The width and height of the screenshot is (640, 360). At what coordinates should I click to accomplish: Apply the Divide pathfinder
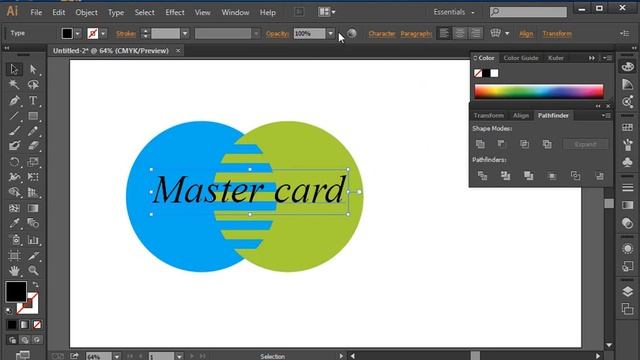point(482,176)
